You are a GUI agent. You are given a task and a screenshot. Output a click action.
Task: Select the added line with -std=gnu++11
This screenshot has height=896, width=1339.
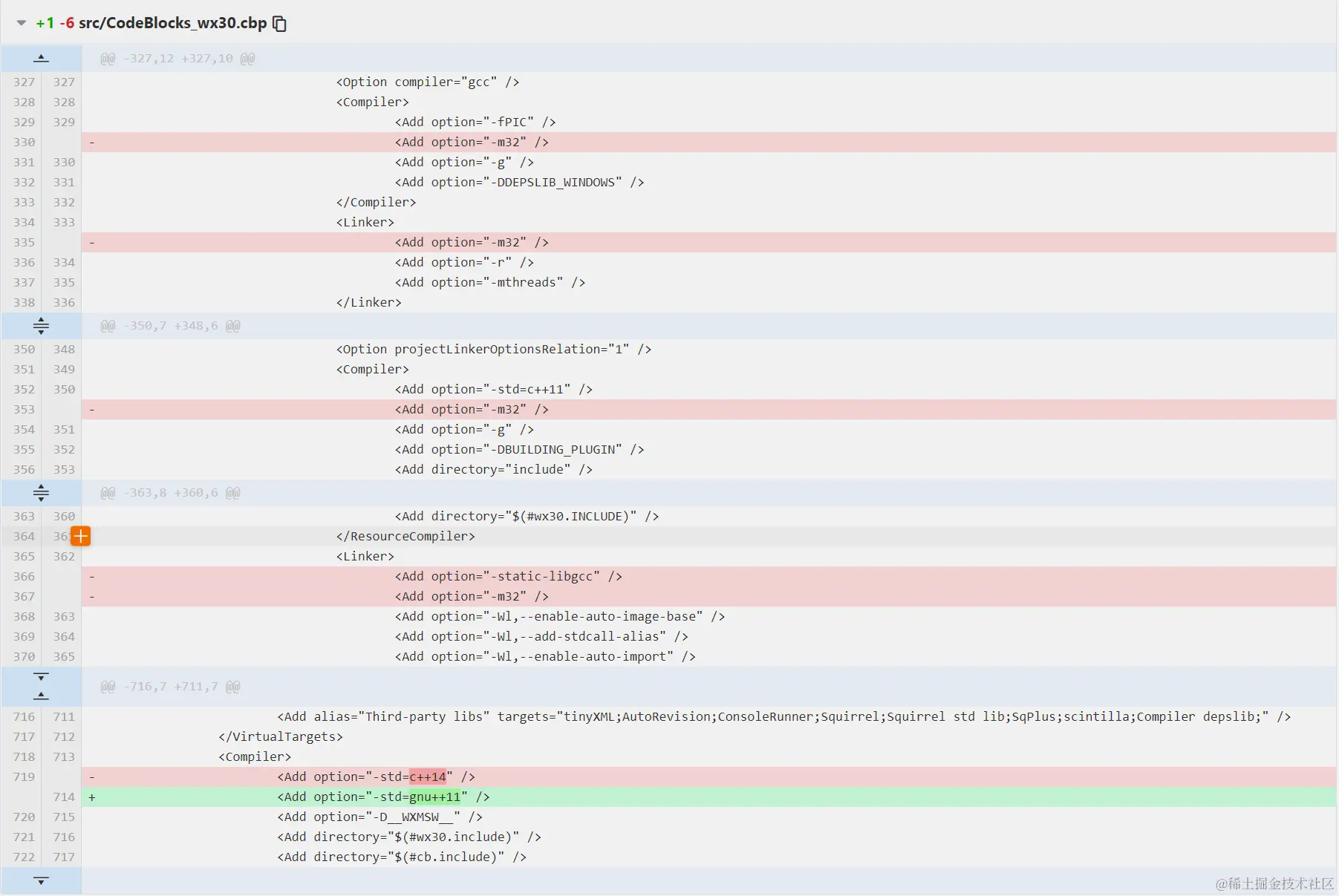coord(383,797)
